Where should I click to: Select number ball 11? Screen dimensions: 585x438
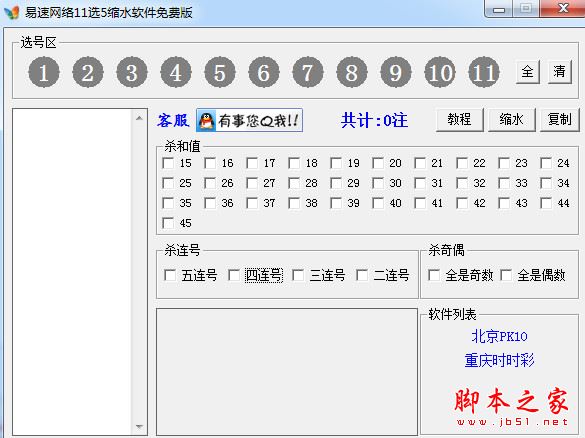pyautogui.click(x=484, y=72)
